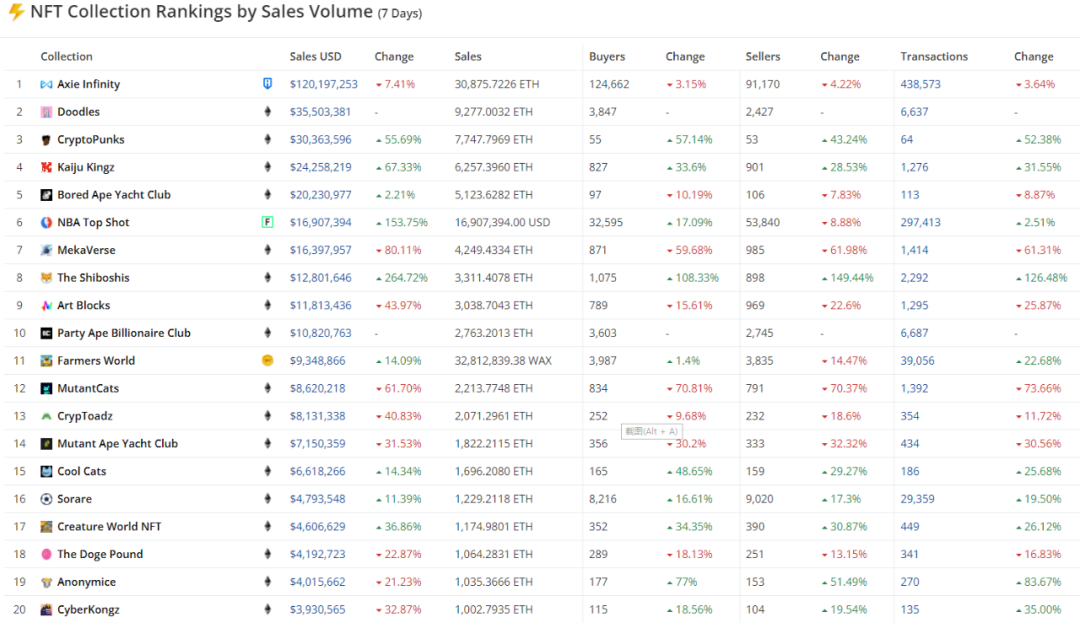Click The Doge Pound pink logo icon
1080x623 pixels.
click(x=46, y=554)
